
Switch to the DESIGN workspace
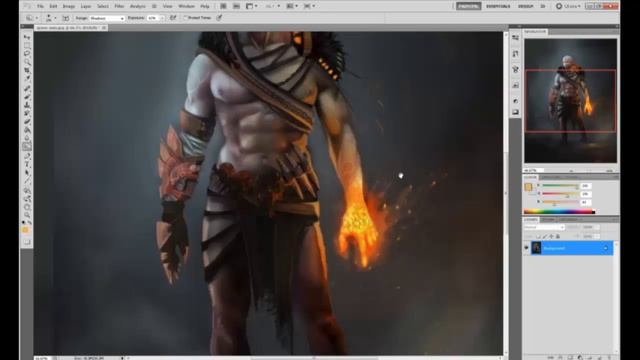click(525, 6)
